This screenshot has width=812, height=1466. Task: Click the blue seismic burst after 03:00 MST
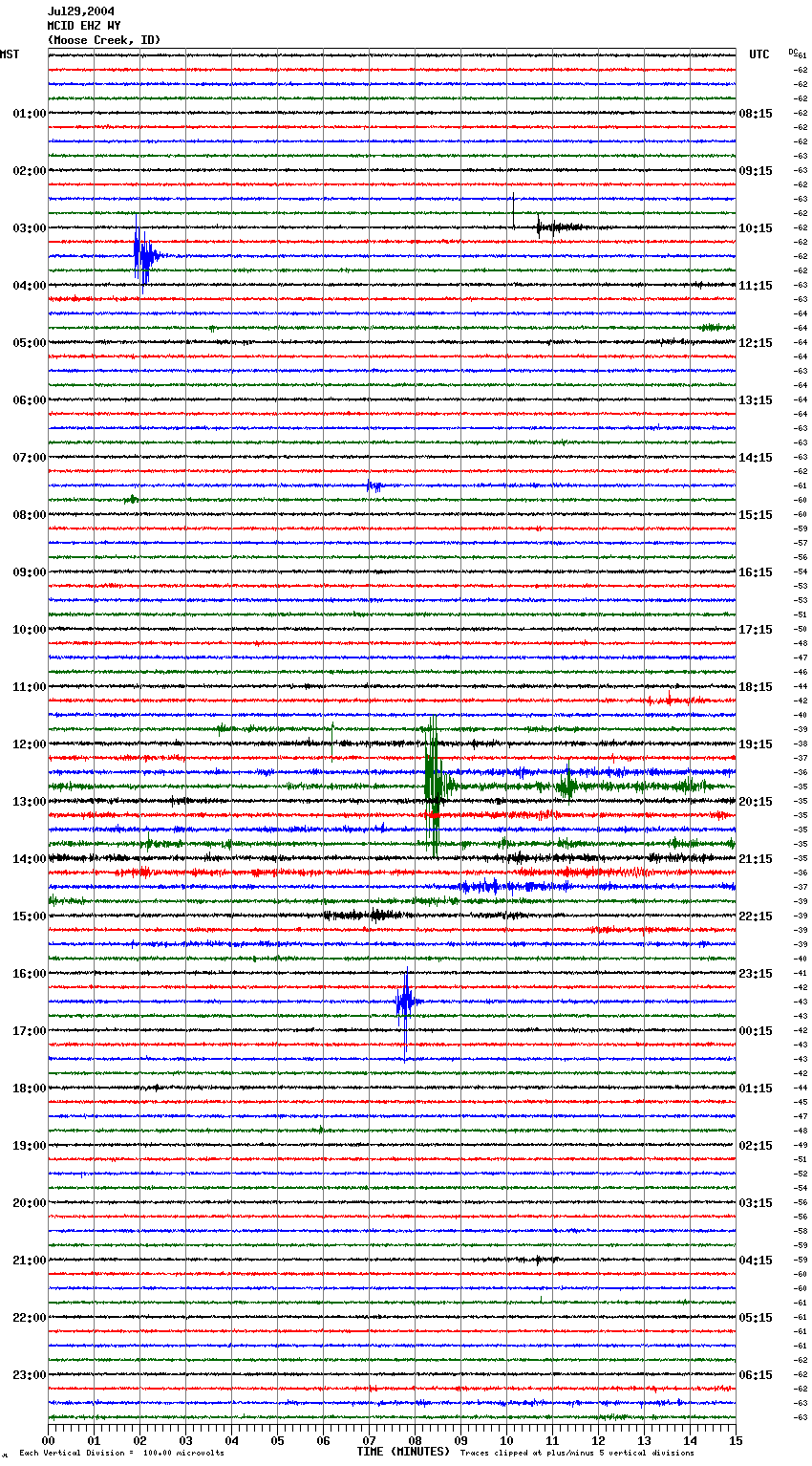pos(145,254)
